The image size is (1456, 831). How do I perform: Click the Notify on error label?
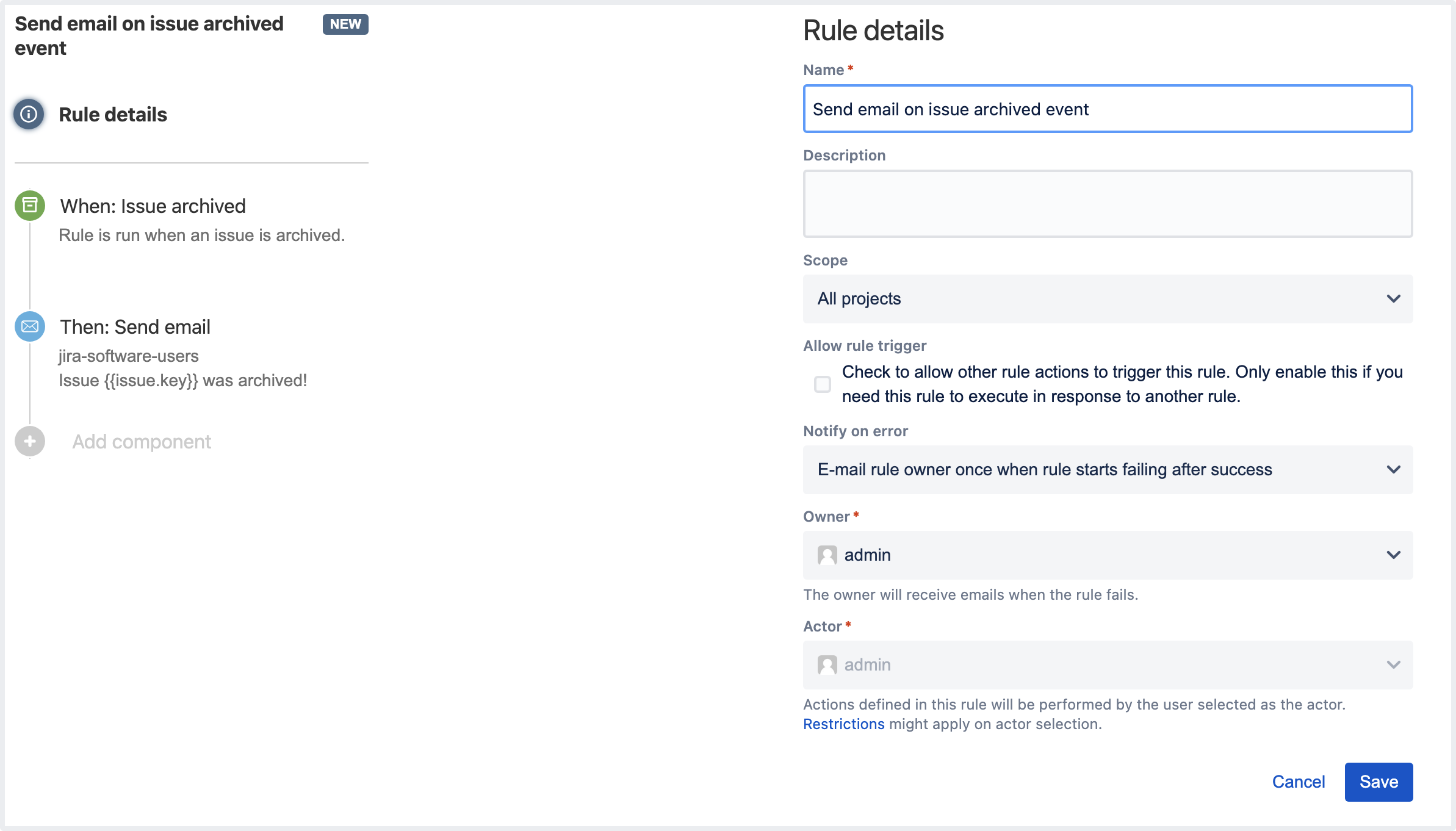(856, 431)
